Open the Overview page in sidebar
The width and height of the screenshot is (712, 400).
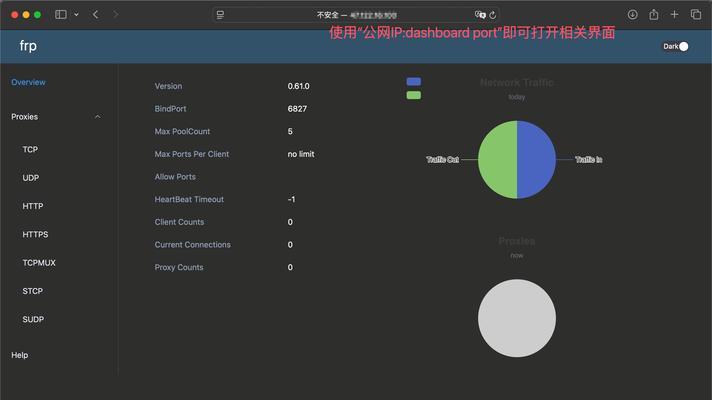[x=28, y=82]
